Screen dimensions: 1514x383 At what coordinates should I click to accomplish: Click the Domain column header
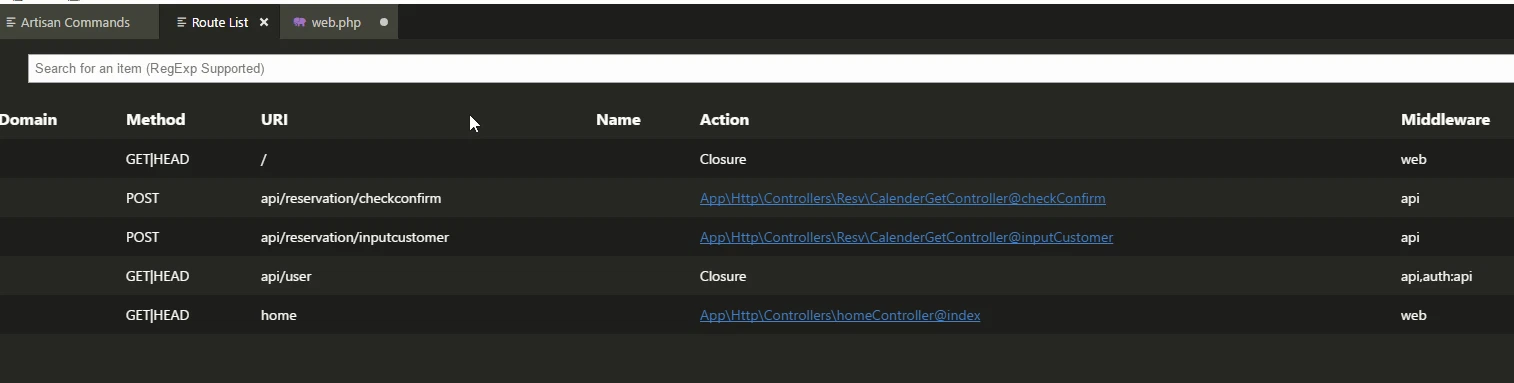pos(28,120)
